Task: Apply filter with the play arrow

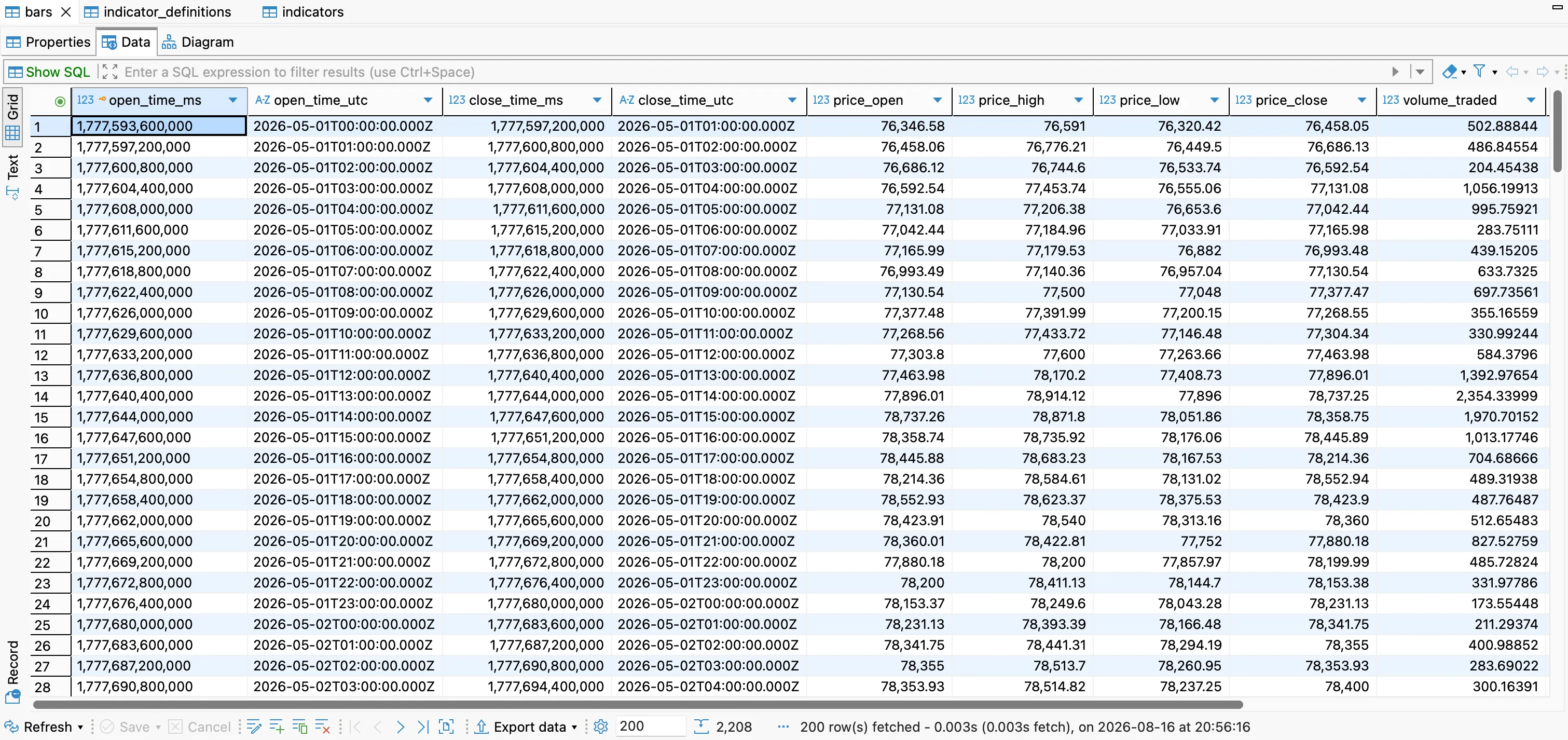Action: (1396, 72)
